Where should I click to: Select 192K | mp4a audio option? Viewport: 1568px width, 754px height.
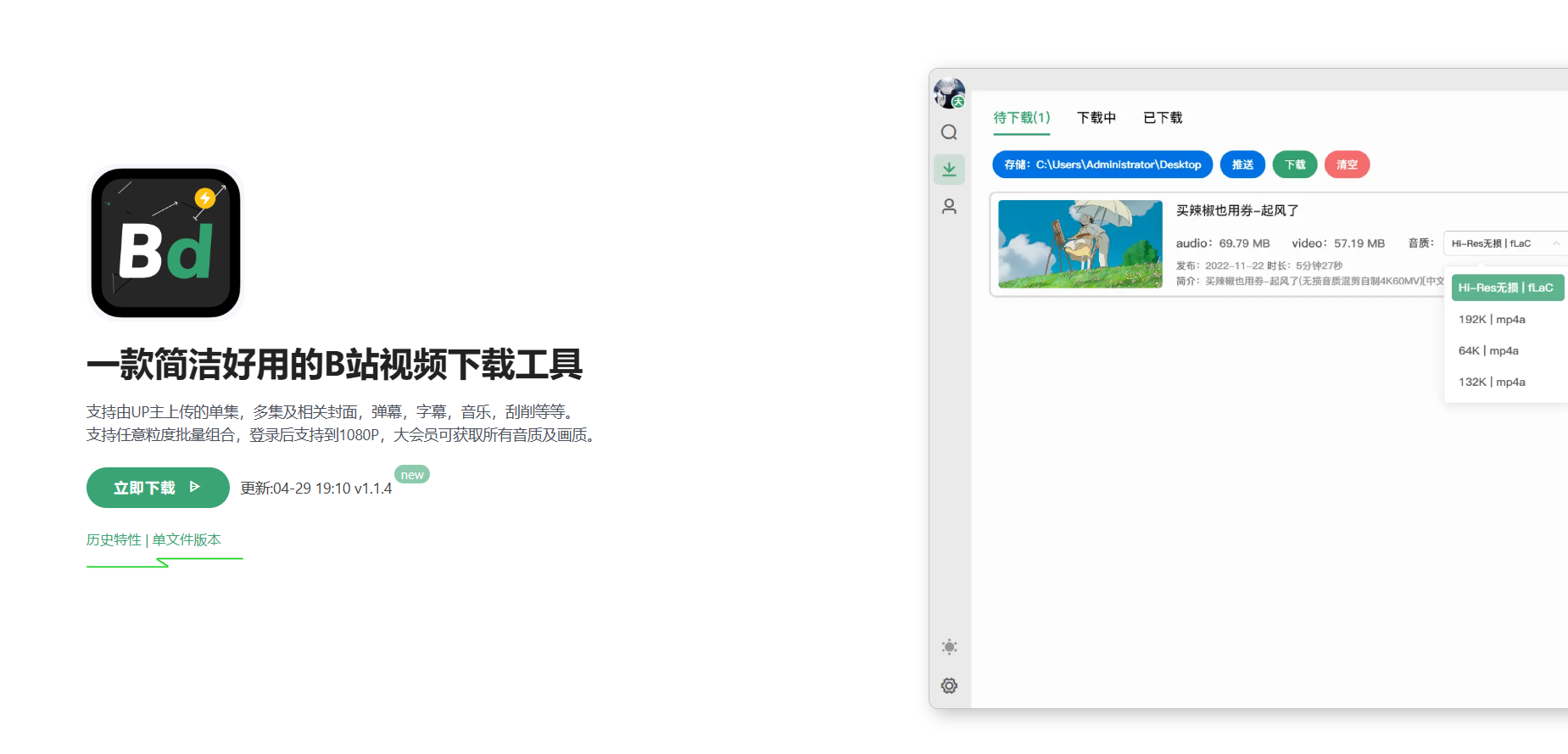pyautogui.click(x=1492, y=320)
